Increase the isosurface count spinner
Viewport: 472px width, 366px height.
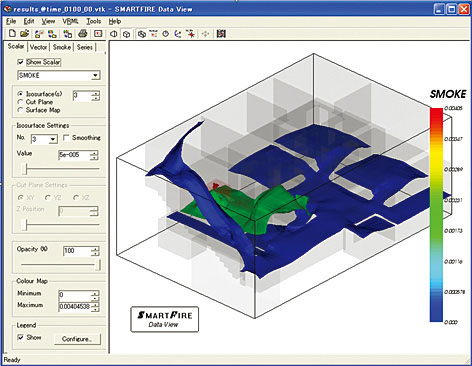click(x=96, y=93)
